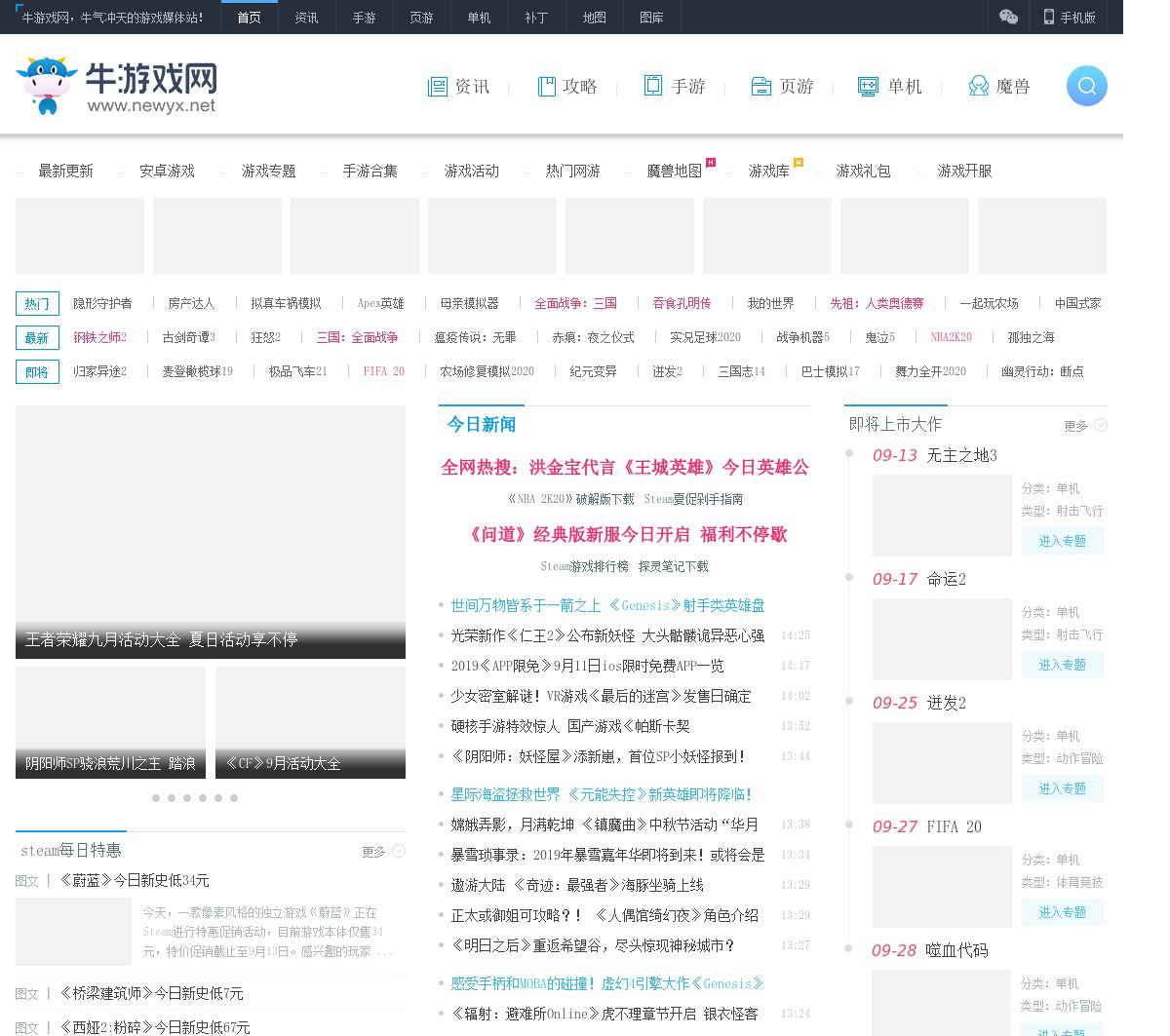Click 进入专题 button for 无主之地3
1170x1036 pixels.
pos(1062,541)
